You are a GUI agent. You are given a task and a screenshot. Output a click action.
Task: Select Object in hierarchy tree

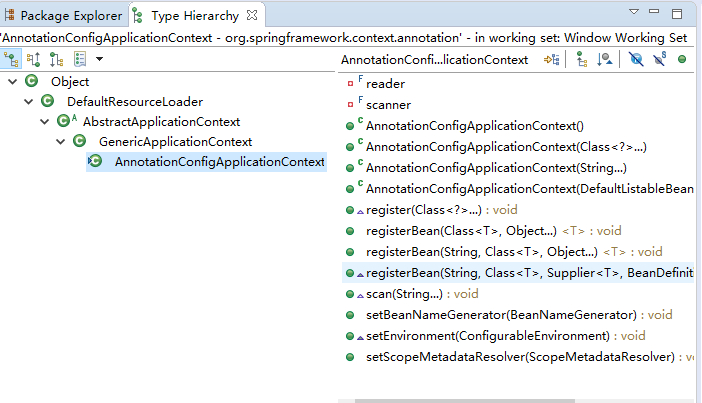coord(70,81)
